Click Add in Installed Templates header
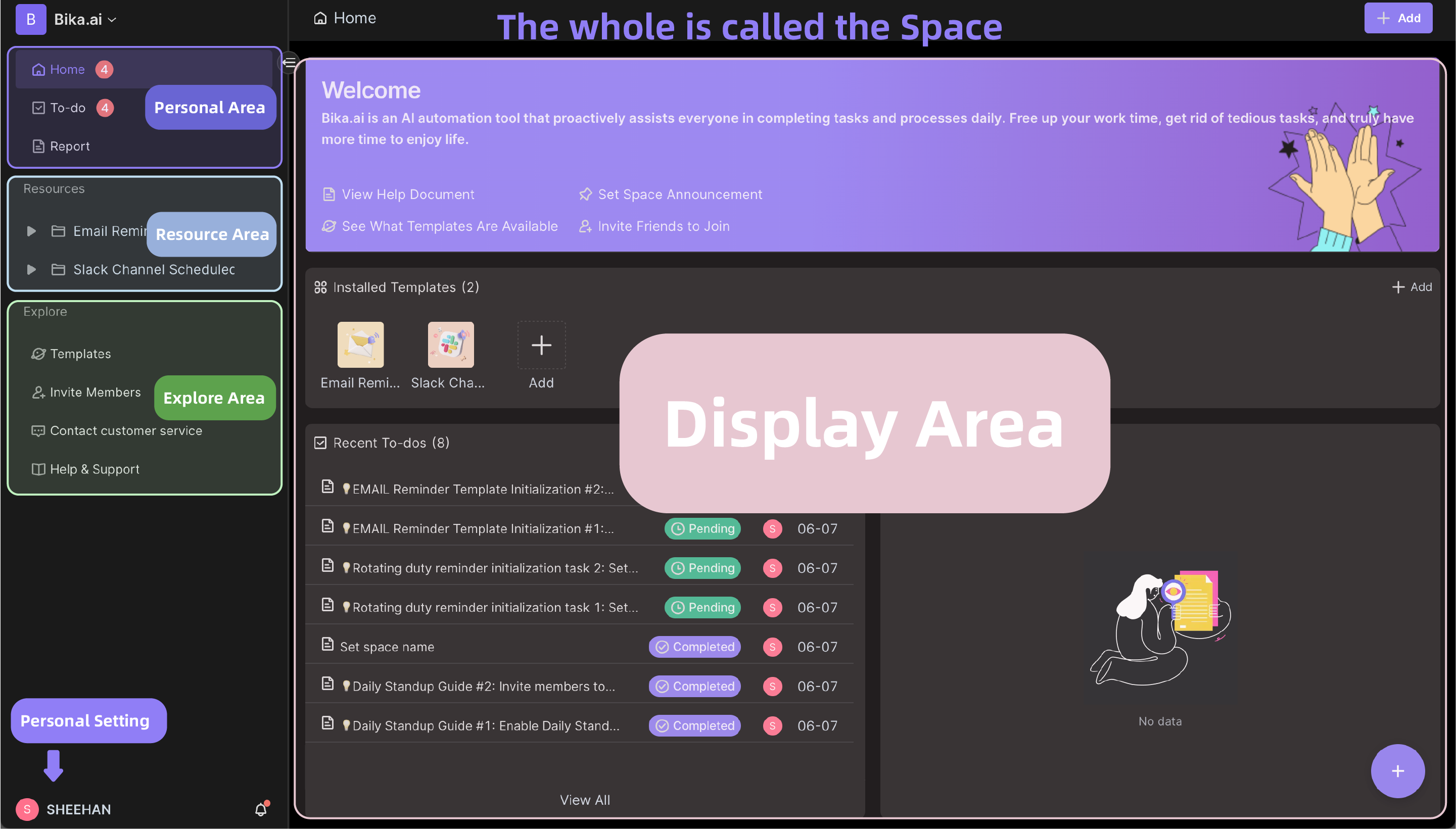This screenshot has width=1456, height=829. click(1412, 287)
